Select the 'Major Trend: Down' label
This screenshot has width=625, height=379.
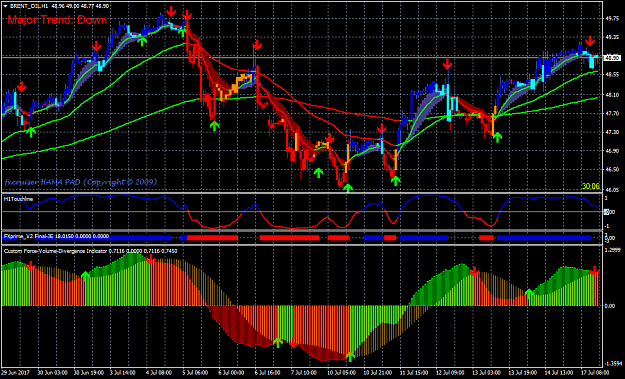coord(57,20)
